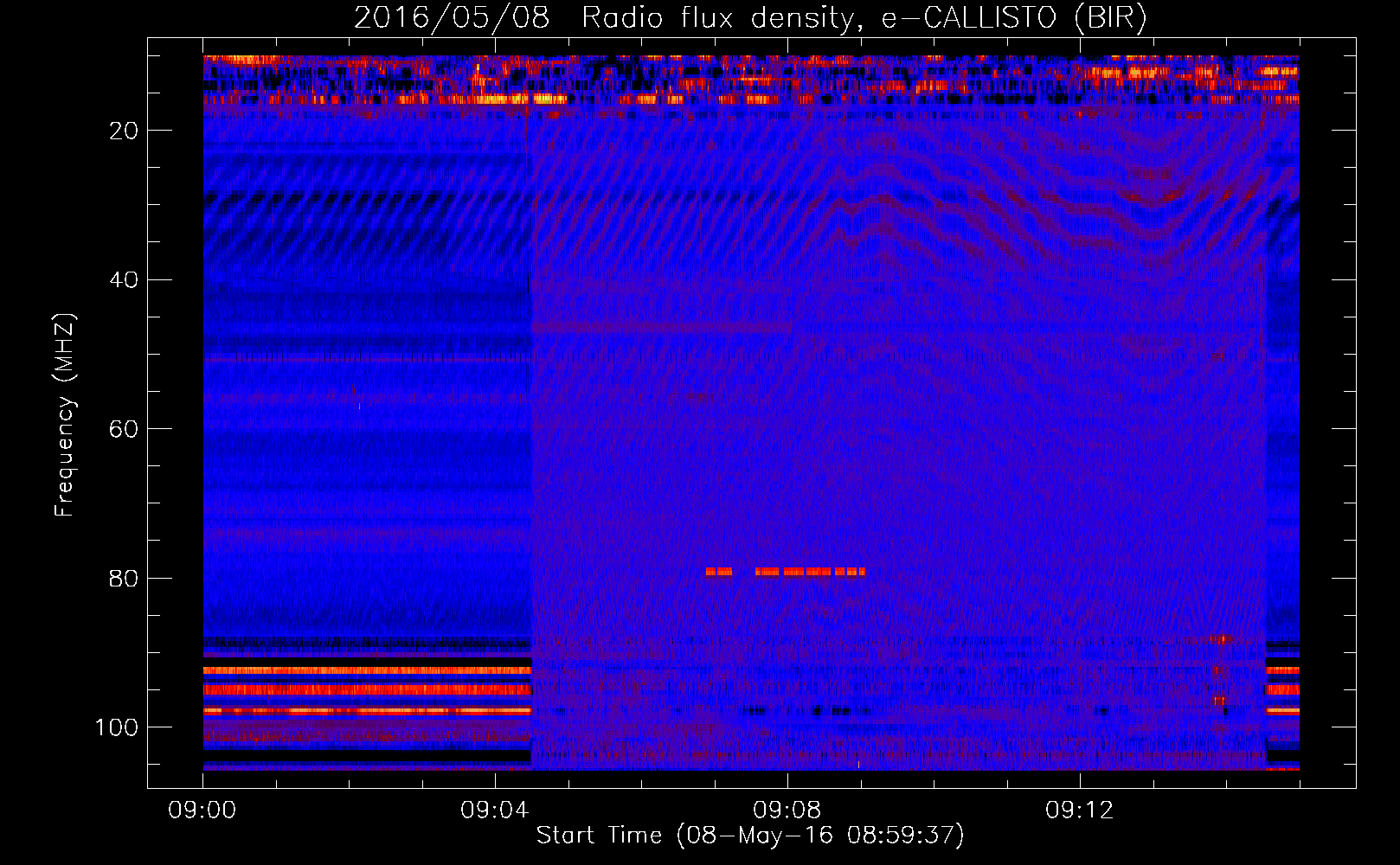Click the 'Start Time (08-May-16 08:59:37)' label

(x=750, y=836)
